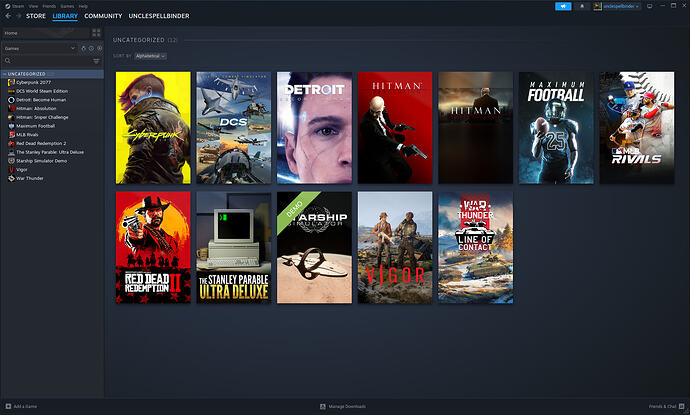Image resolution: width=690 pixels, height=415 pixels.
Task: Collapse the Uncategorized sidebar section
Action: point(4,74)
